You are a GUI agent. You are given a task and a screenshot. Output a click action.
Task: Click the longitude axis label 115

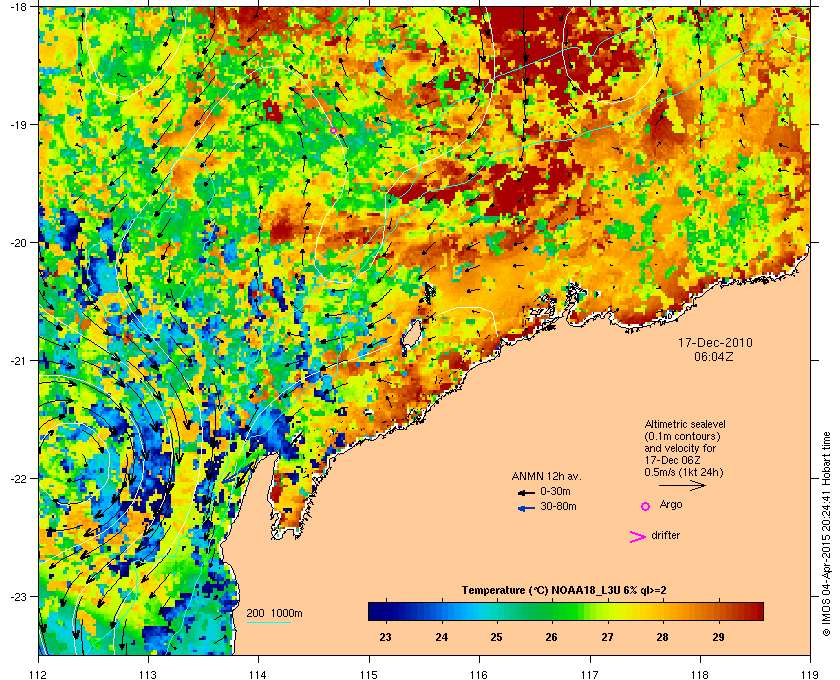coord(369,674)
